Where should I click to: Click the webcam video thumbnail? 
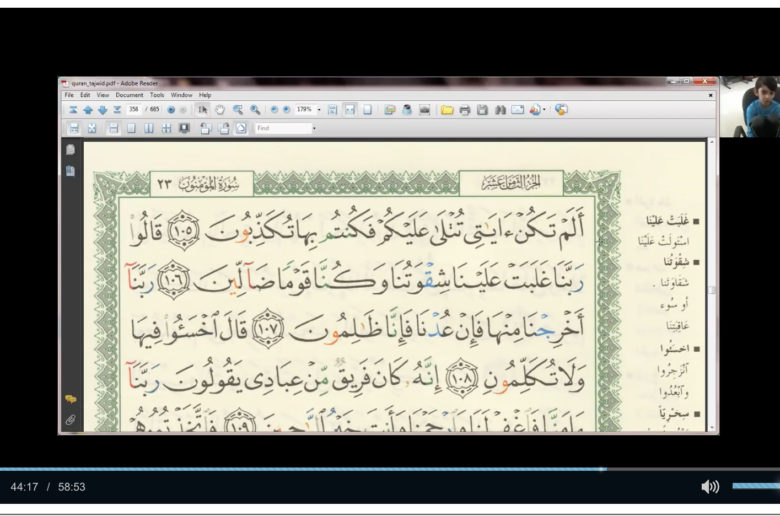coord(750,106)
